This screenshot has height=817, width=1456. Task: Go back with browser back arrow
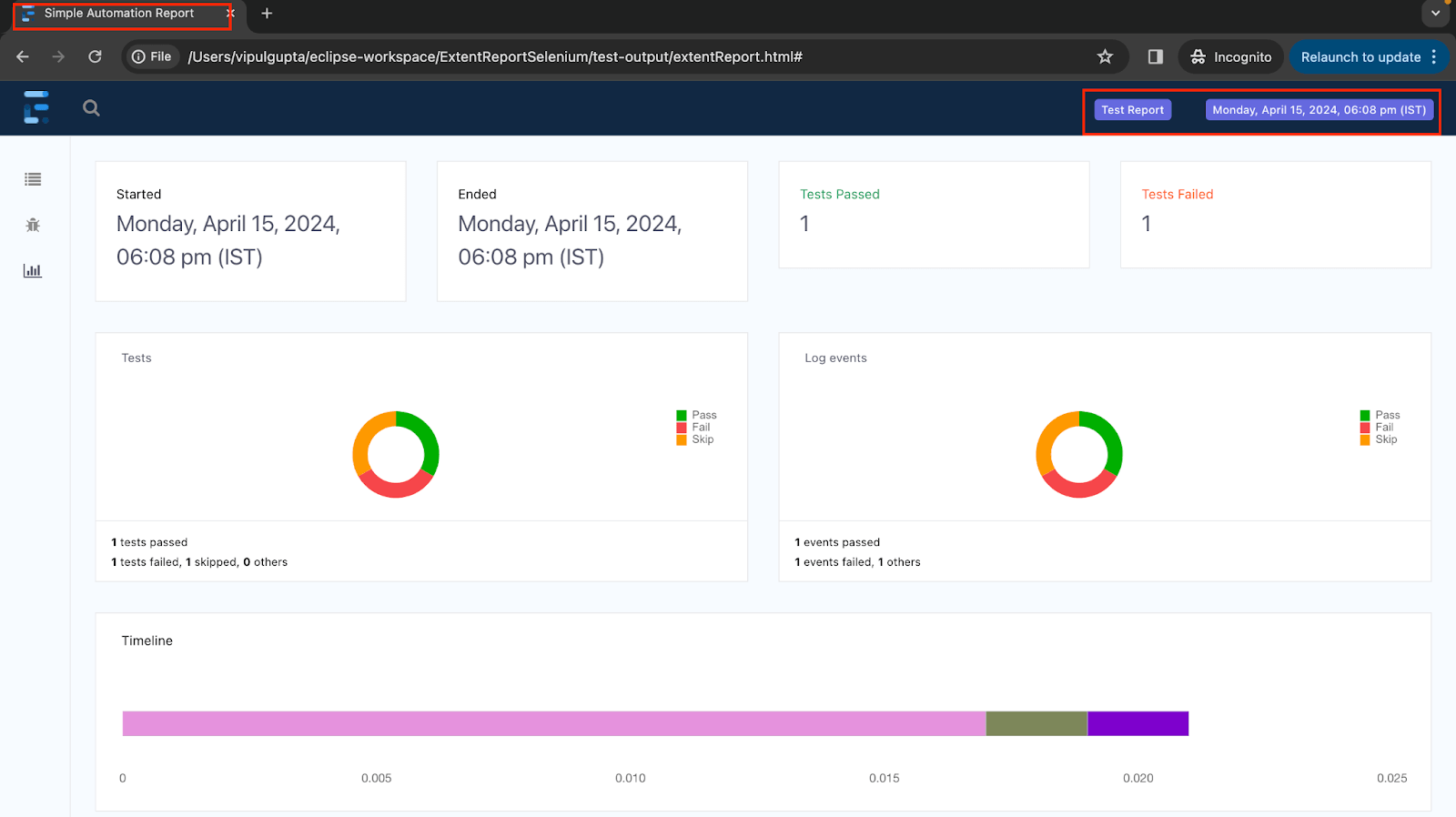coord(23,56)
